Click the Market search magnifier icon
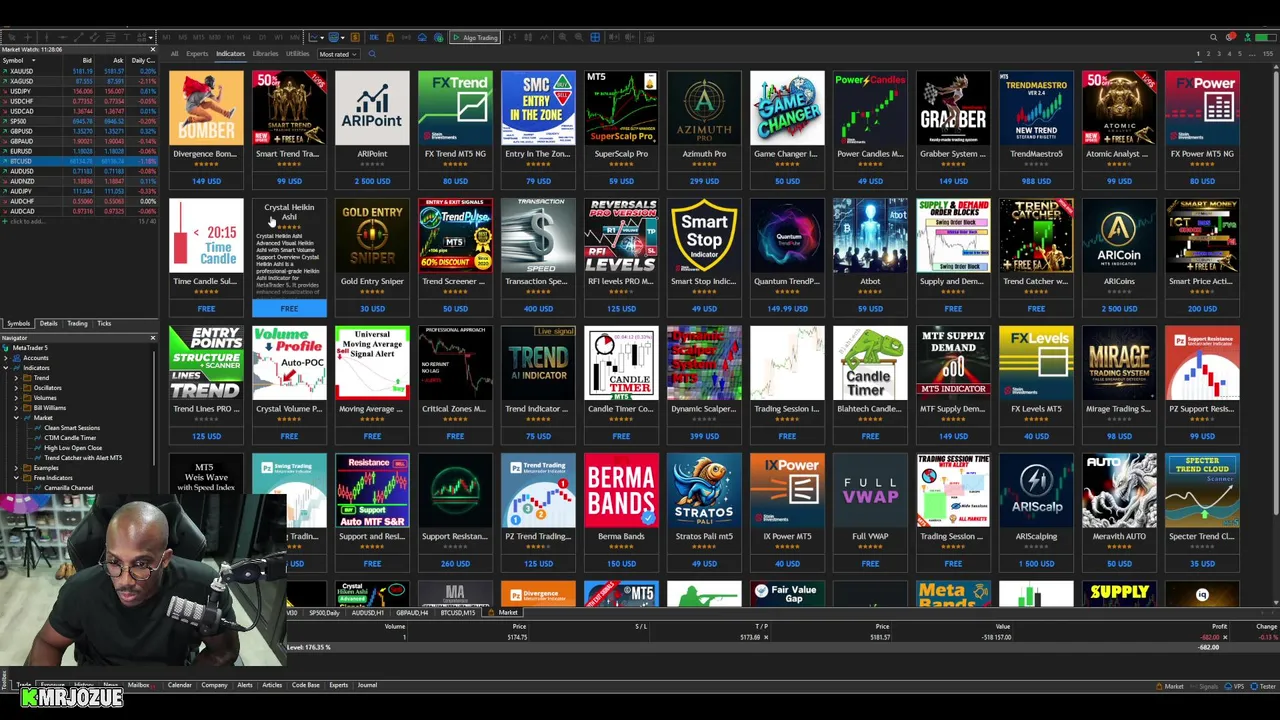Viewport: 1280px width, 720px height. click(372, 54)
